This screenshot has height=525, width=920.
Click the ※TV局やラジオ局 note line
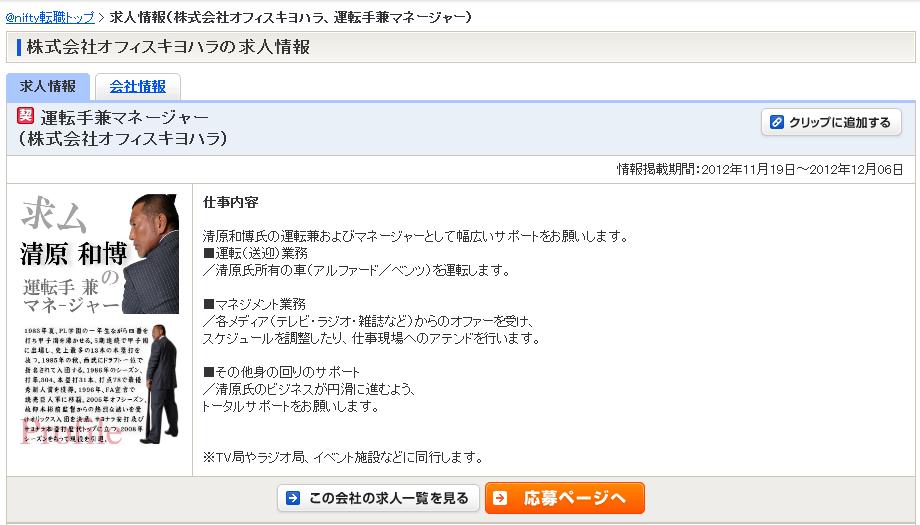point(343,457)
